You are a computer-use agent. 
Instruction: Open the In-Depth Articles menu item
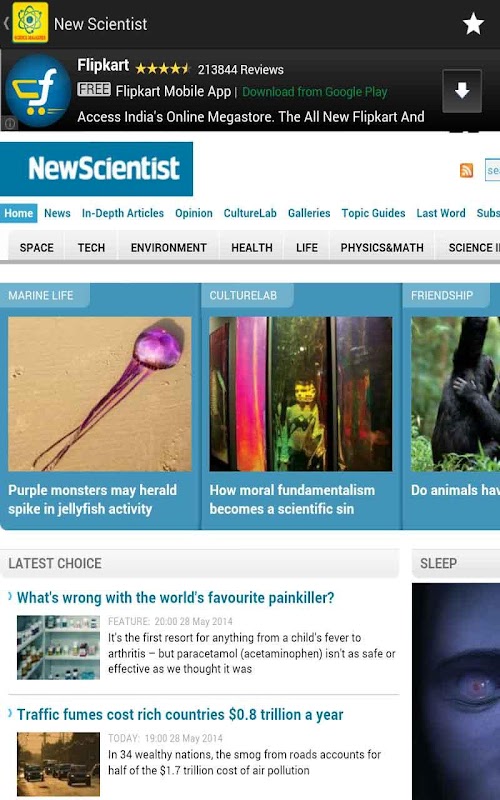123,213
